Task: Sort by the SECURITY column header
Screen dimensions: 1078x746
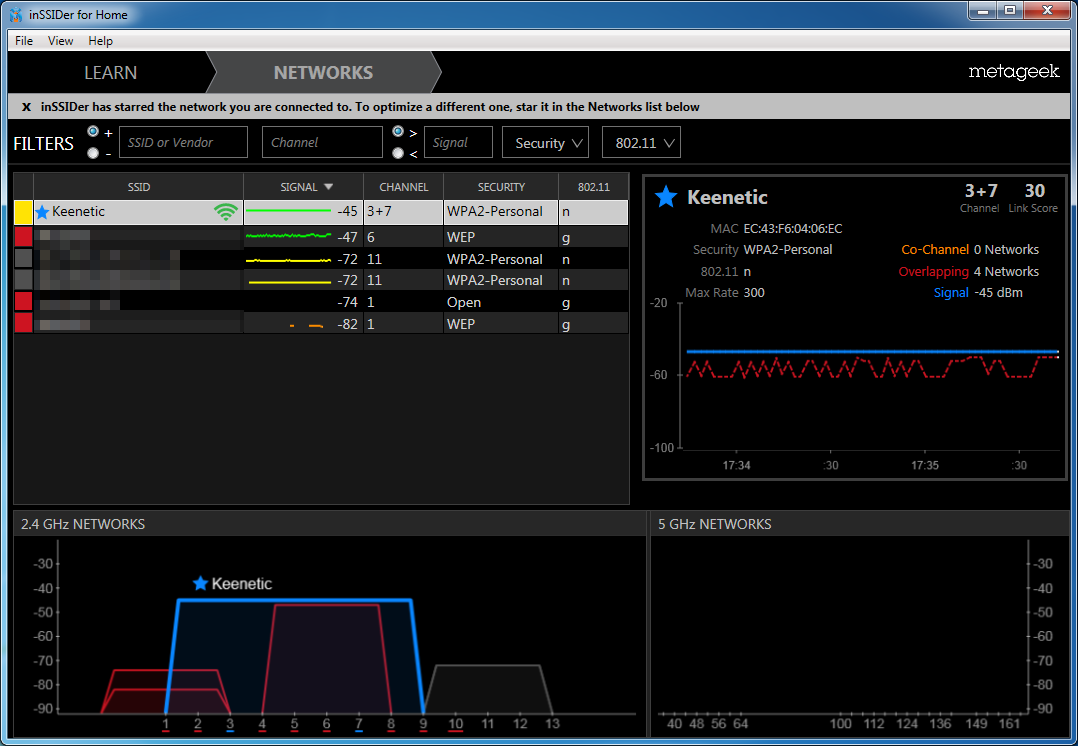Action: point(501,187)
